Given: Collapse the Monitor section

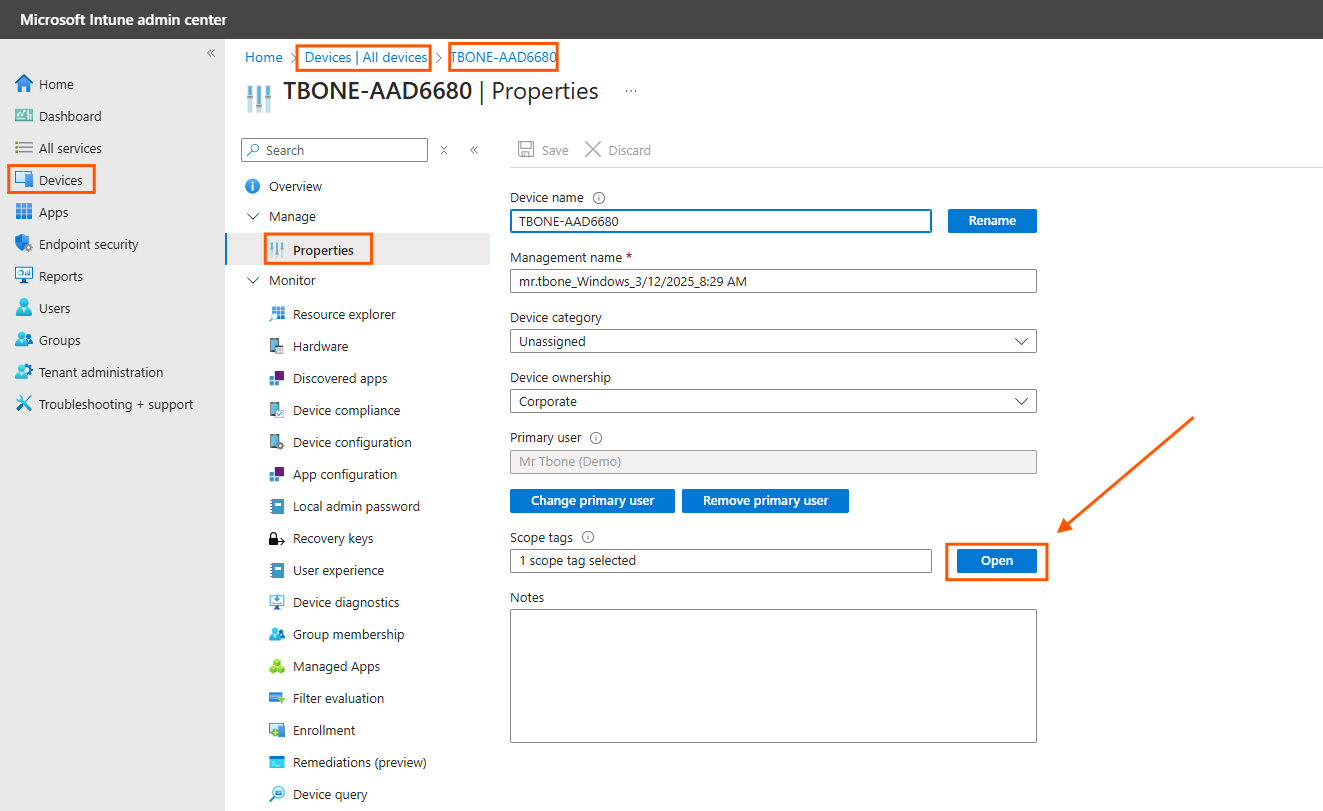Looking at the screenshot, I should pyautogui.click(x=253, y=280).
